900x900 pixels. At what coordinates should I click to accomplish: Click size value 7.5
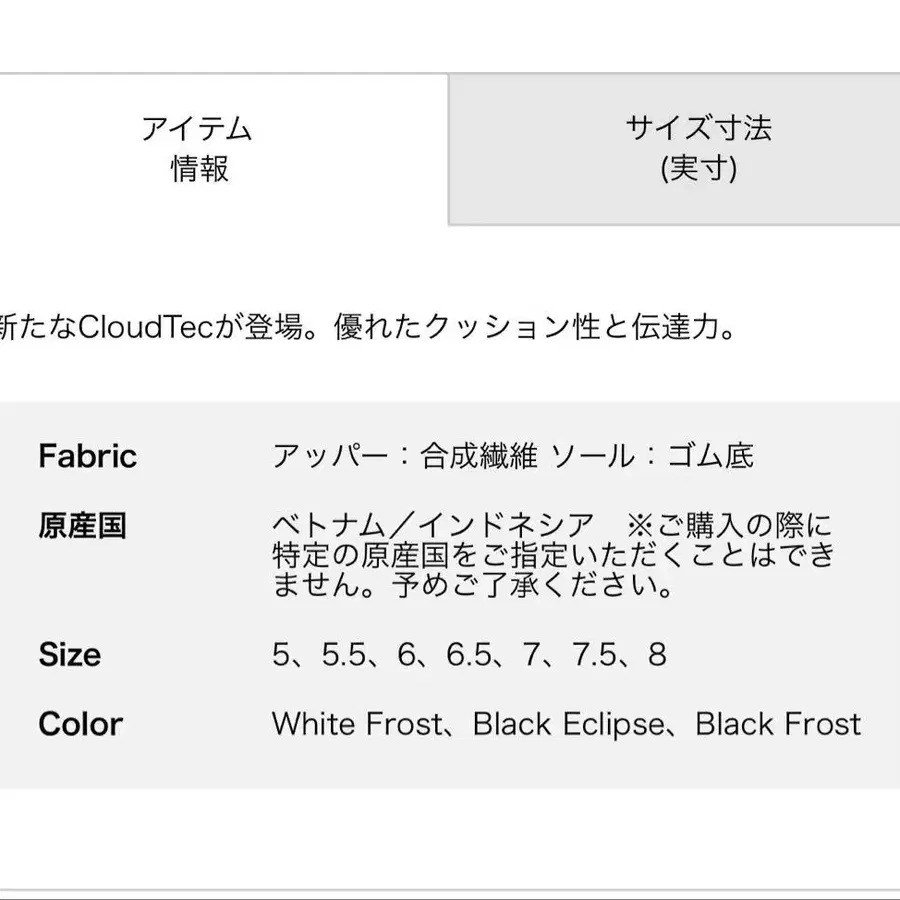click(x=594, y=654)
